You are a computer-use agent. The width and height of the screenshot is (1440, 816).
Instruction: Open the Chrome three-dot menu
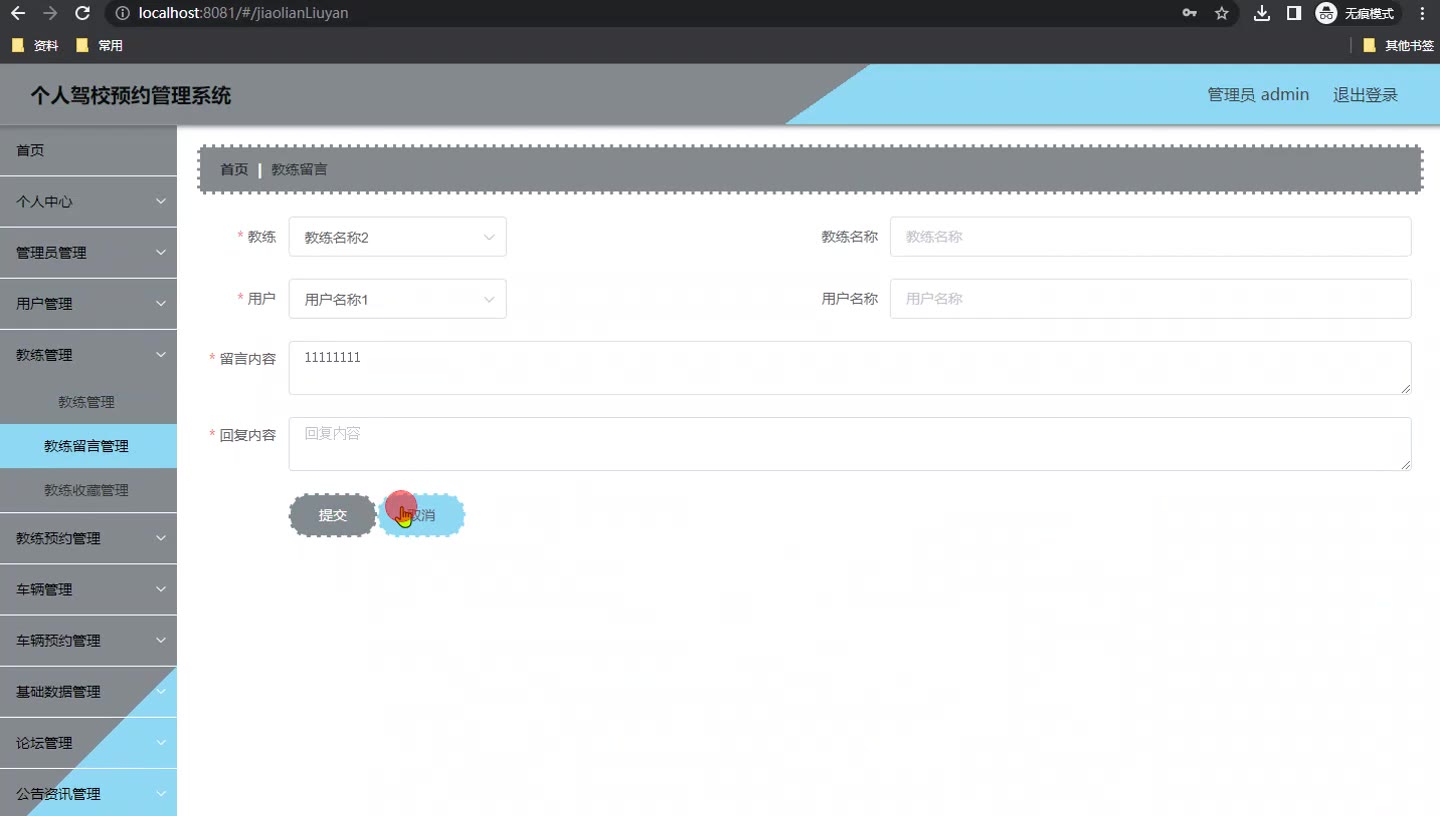(1422, 14)
